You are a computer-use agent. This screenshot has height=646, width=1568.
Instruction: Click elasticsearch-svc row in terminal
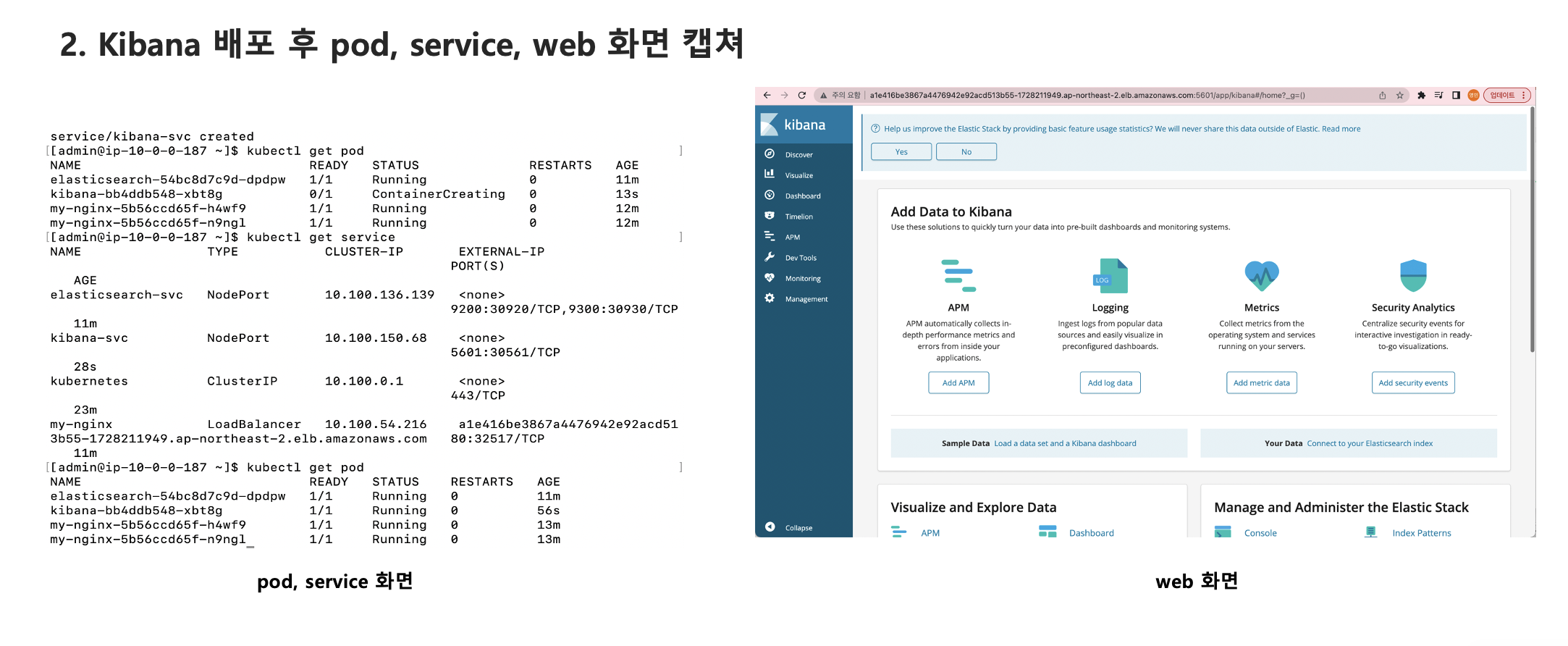pos(364,302)
